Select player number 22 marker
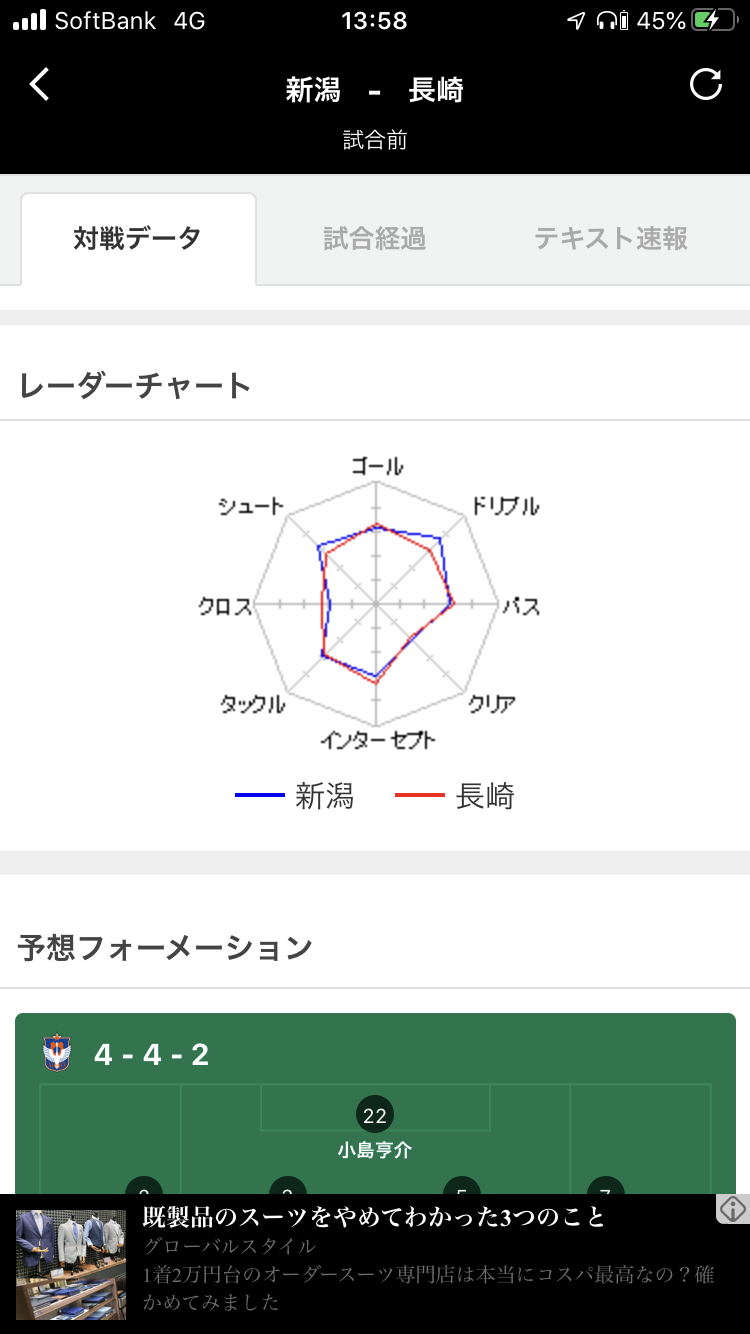Screen dimensions: 750x1334 (375, 1115)
